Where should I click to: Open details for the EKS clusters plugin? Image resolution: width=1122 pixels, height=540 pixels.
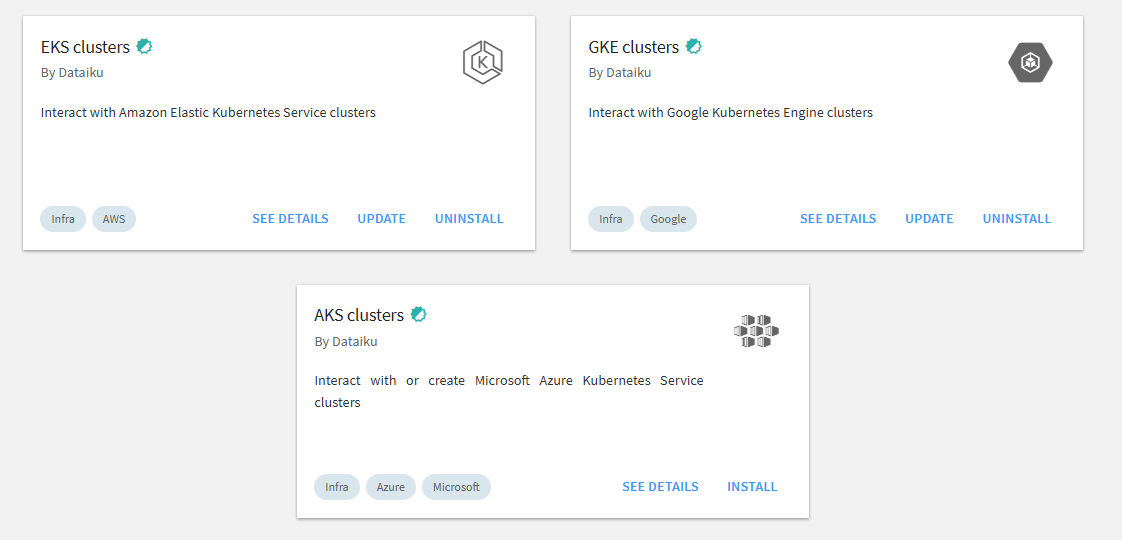(x=290, y=219)
